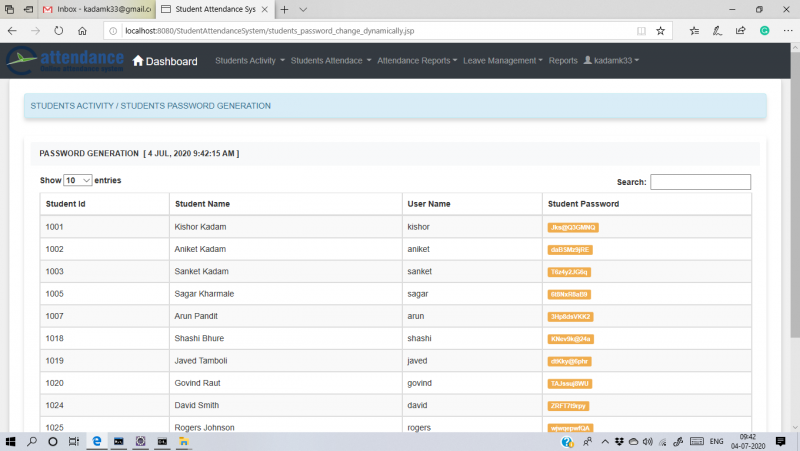Open the Reports menu item

click(x=563, y=61)
